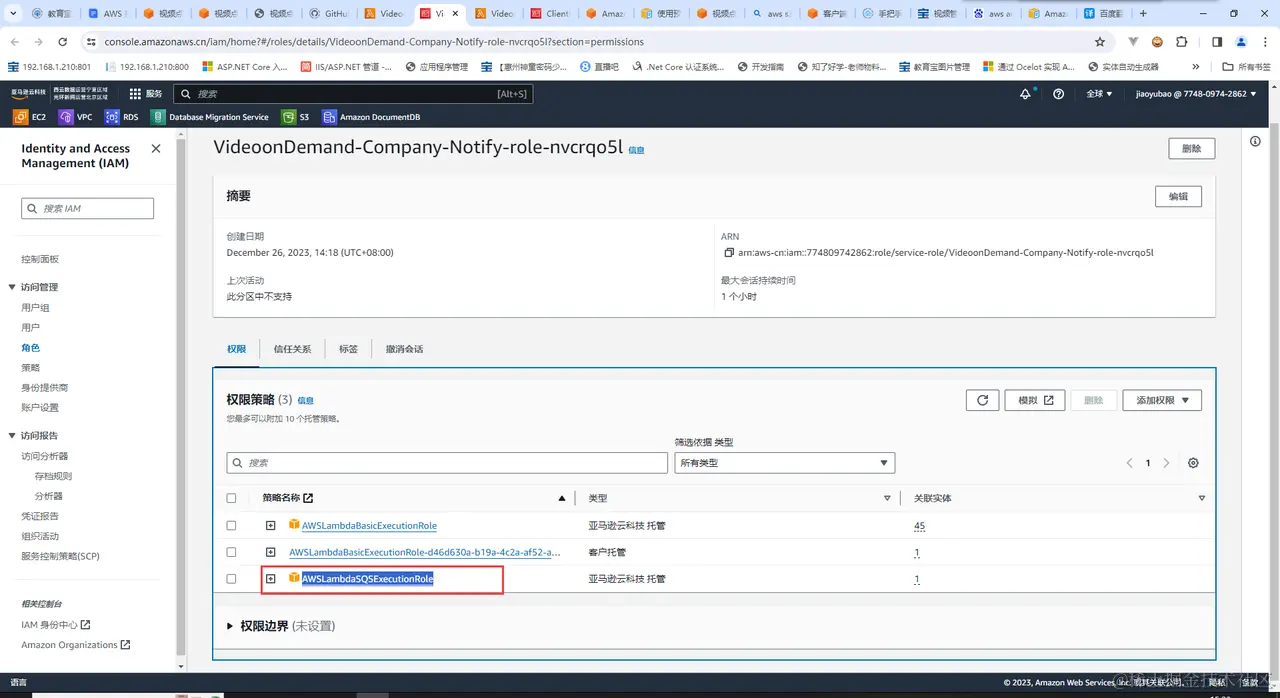The height and width of the screenshot is (698, 1280).
Task: Click the 搜索 IAM sidebar search field
Action: pyautogui.click(x=88, y=208)
